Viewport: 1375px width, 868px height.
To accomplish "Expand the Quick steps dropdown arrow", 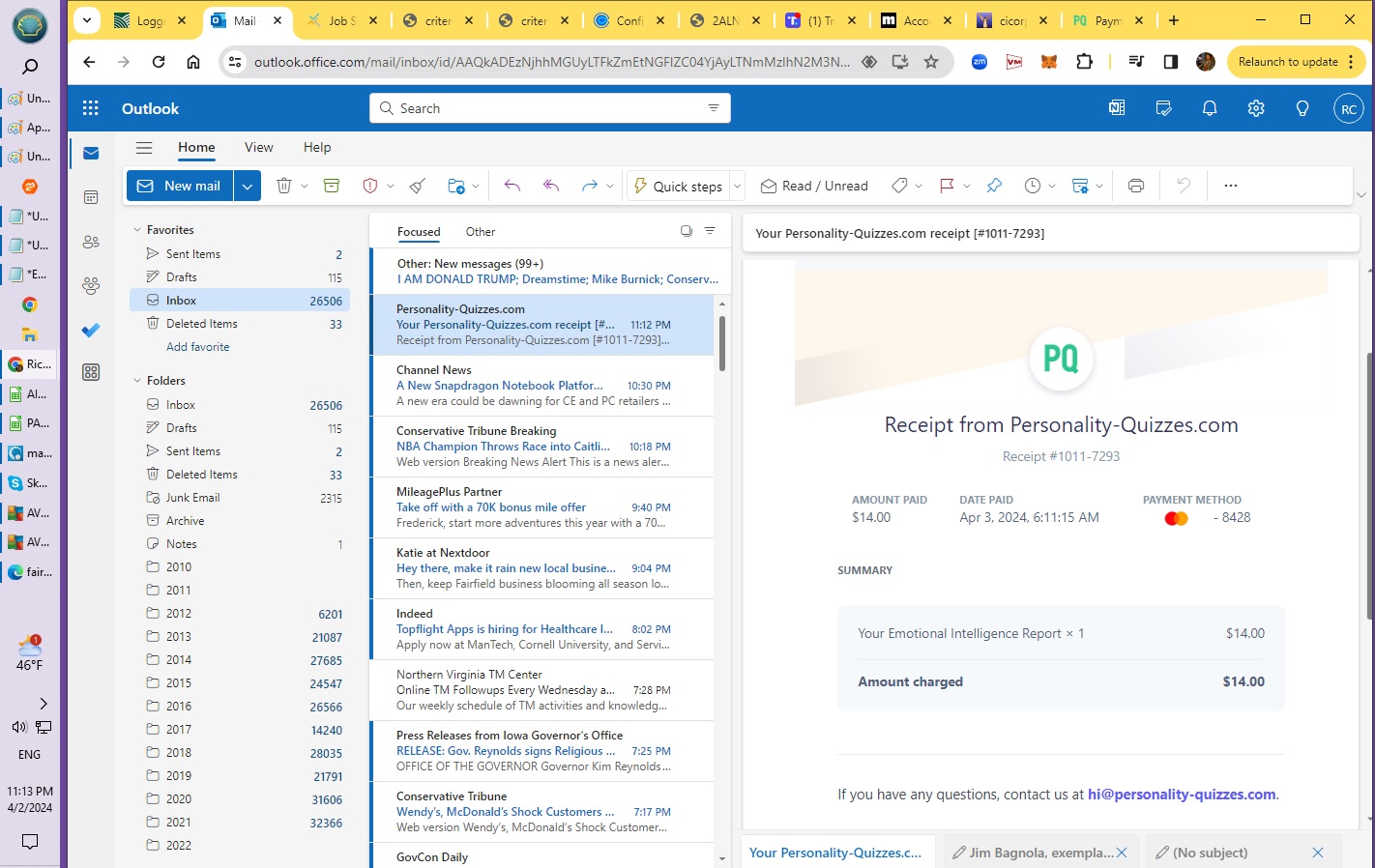I will (737, 186).
